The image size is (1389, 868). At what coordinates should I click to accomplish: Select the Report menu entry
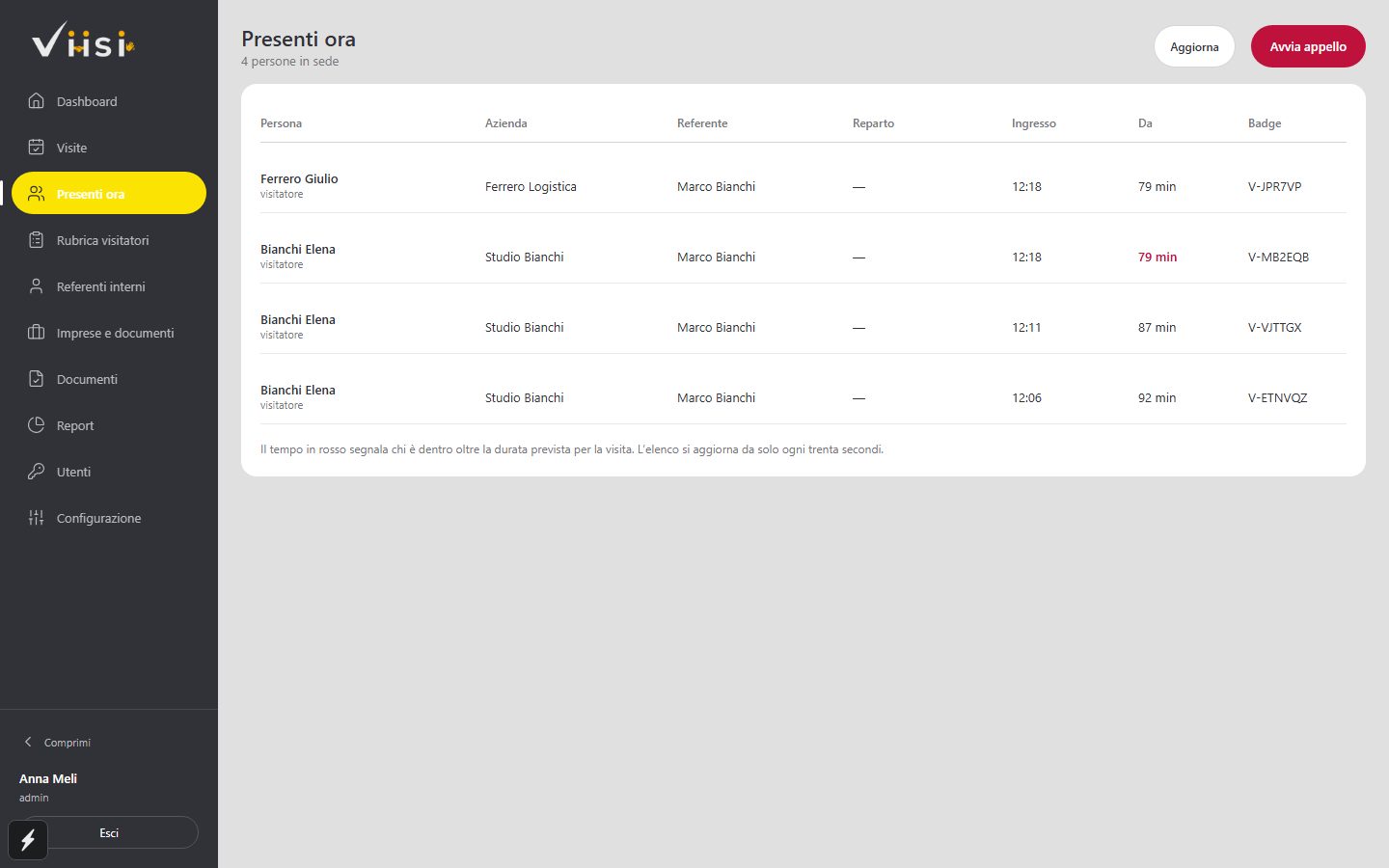pyautogui.click(x=109, y=425)
